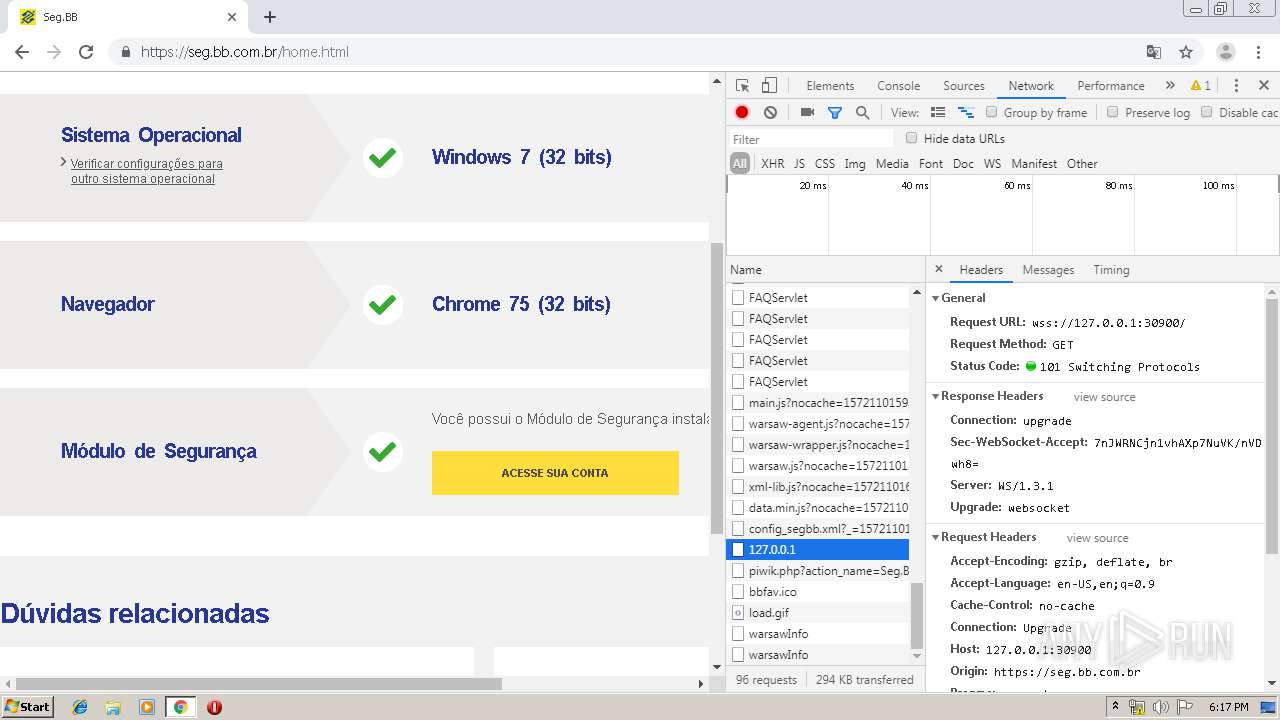Open Windows Explorer from taskbar
The image size is (1280, 720).
113,707
